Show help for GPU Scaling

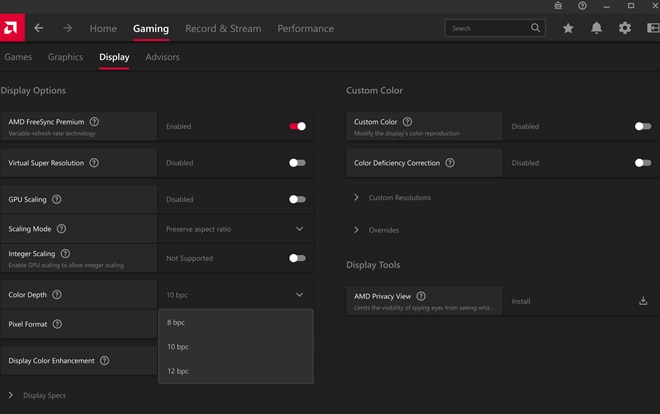(56, 199)
